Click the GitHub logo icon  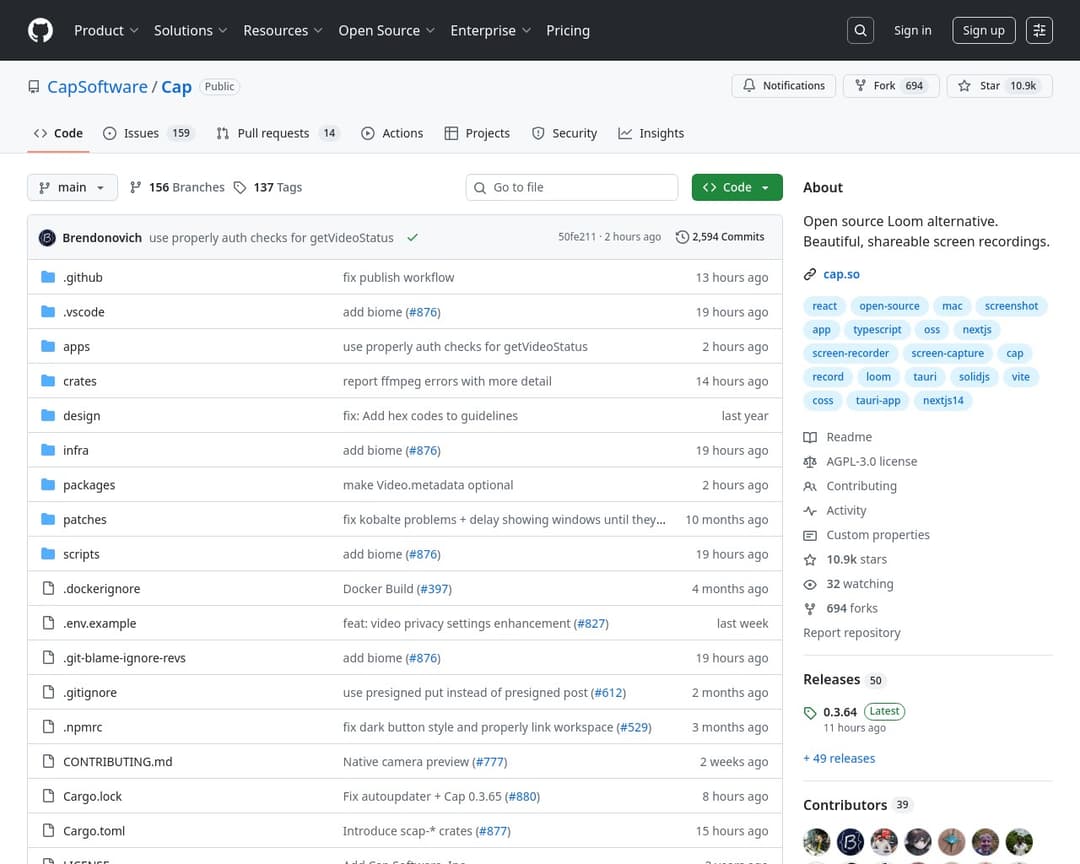40,30
